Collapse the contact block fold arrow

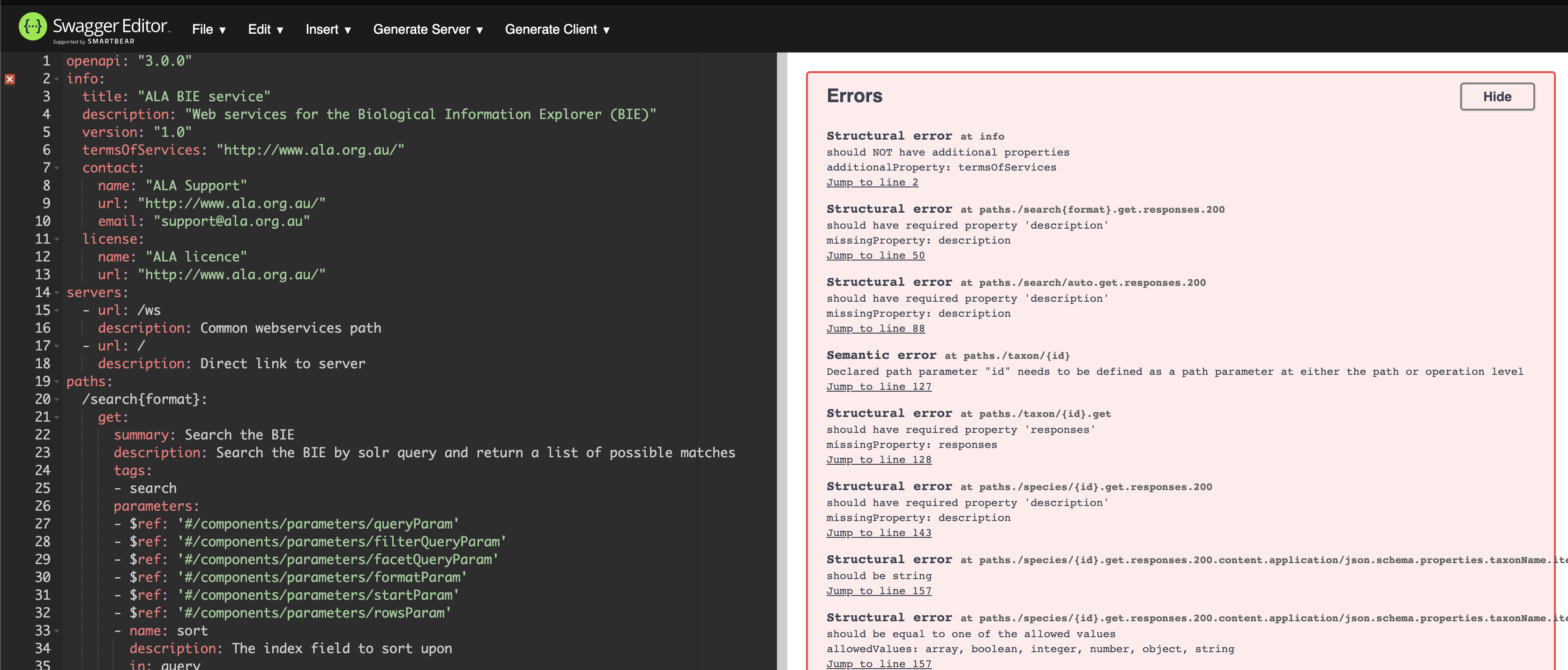point(56,168)
